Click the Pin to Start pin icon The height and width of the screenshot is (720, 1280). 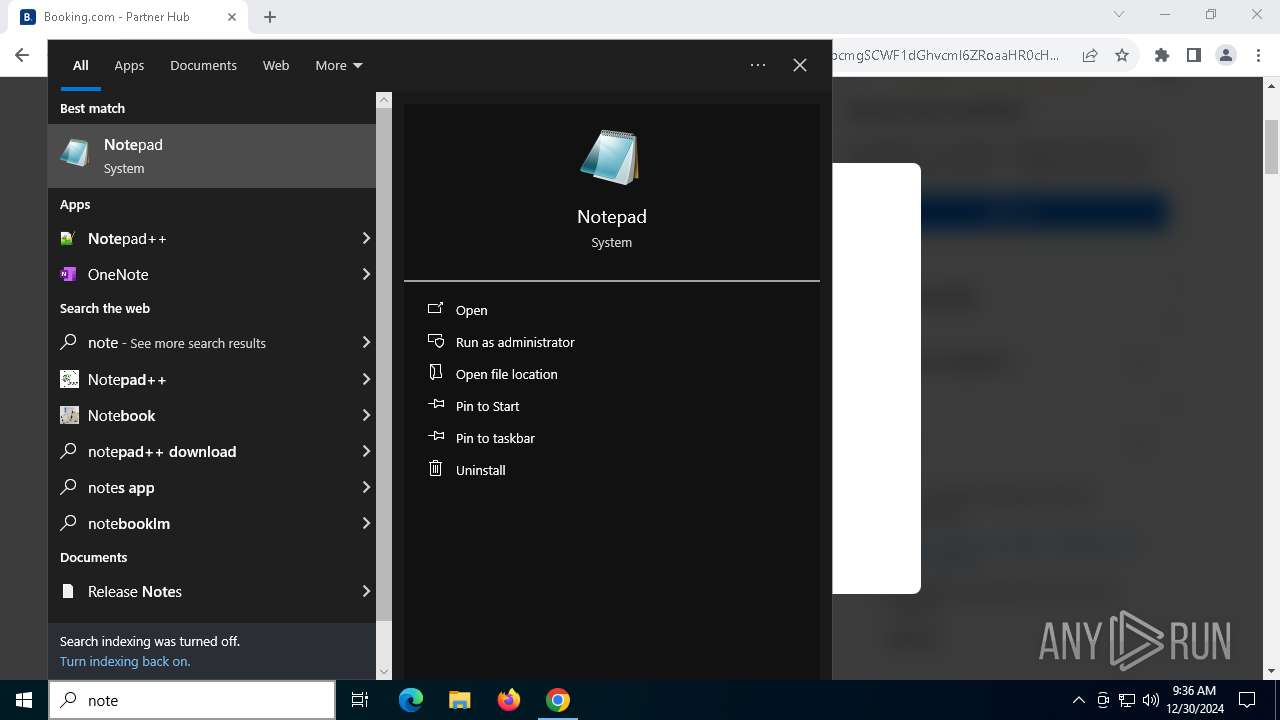pyautogui.click(x=435, y=405)
